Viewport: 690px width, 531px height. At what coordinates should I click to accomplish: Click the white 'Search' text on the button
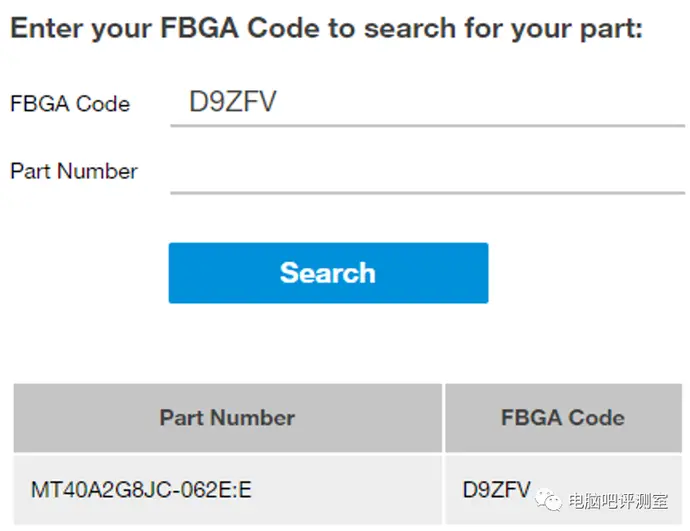pyautogui.click(x=328, y=273)
